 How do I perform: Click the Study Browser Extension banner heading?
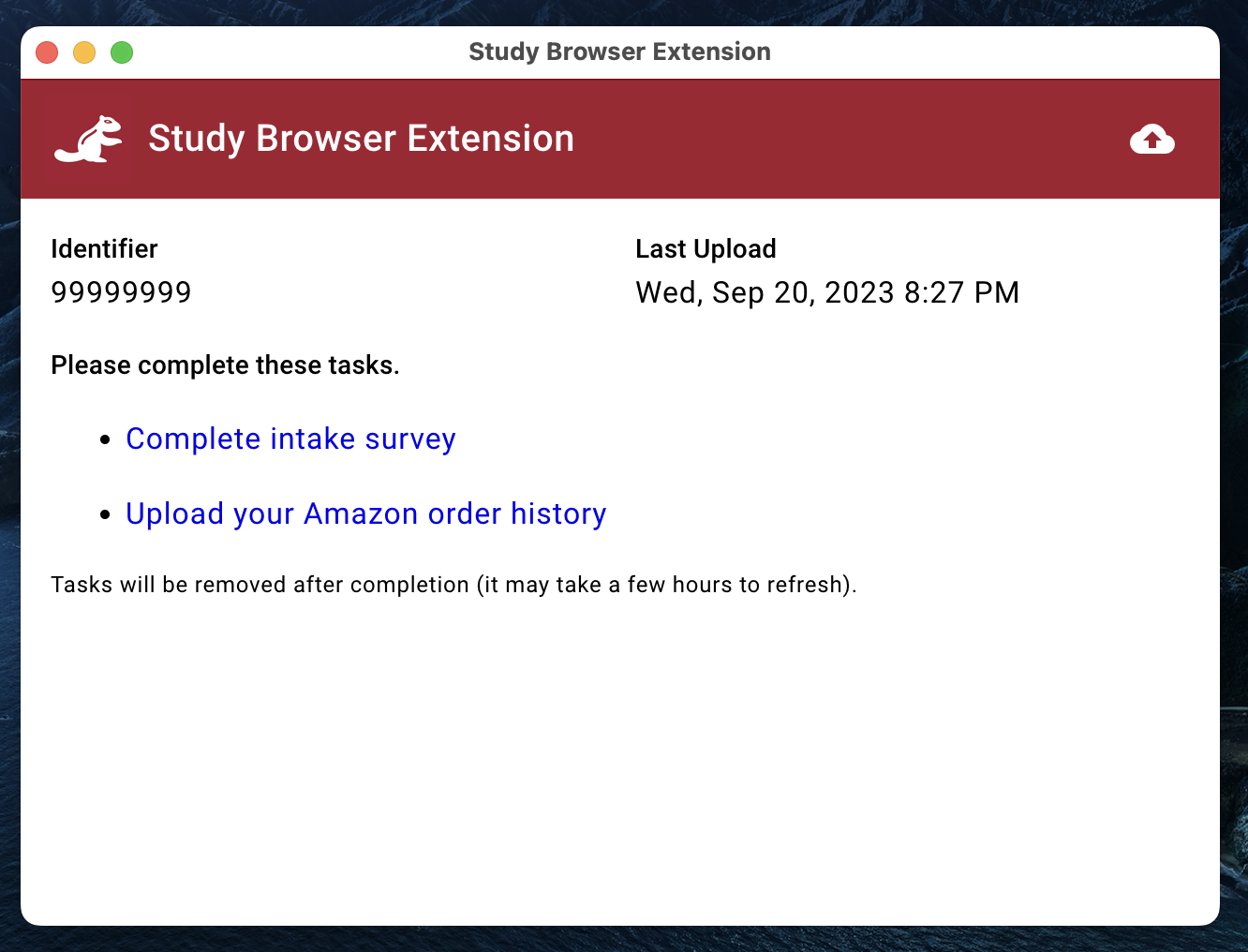point(361,139)
